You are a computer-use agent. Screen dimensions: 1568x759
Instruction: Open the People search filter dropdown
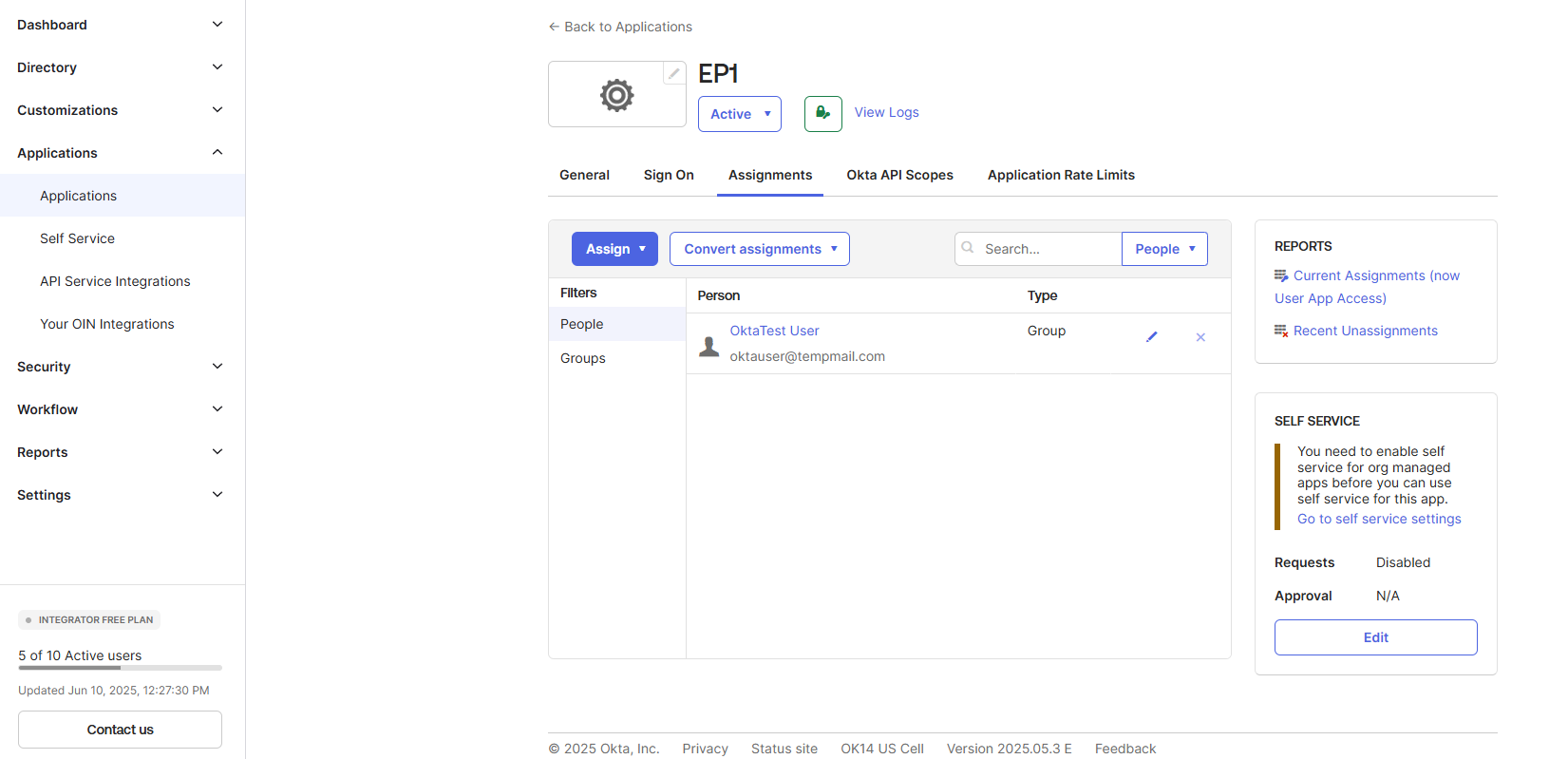tap(1164, 249)
